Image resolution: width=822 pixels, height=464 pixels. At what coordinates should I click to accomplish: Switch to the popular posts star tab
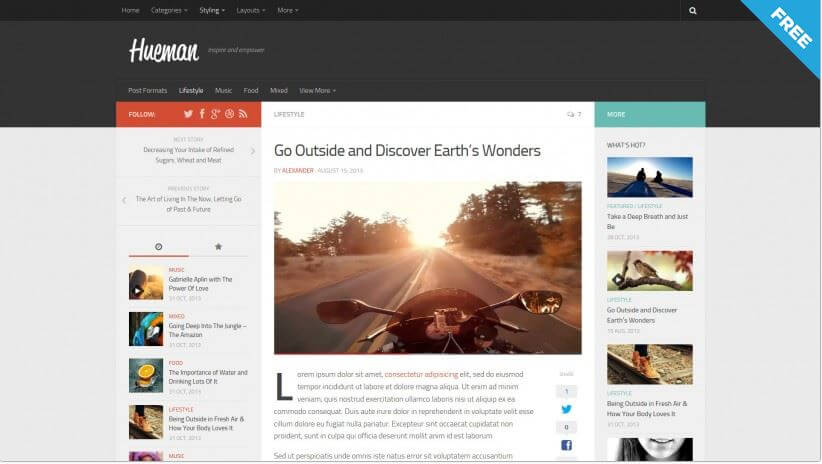click(218, 246)
